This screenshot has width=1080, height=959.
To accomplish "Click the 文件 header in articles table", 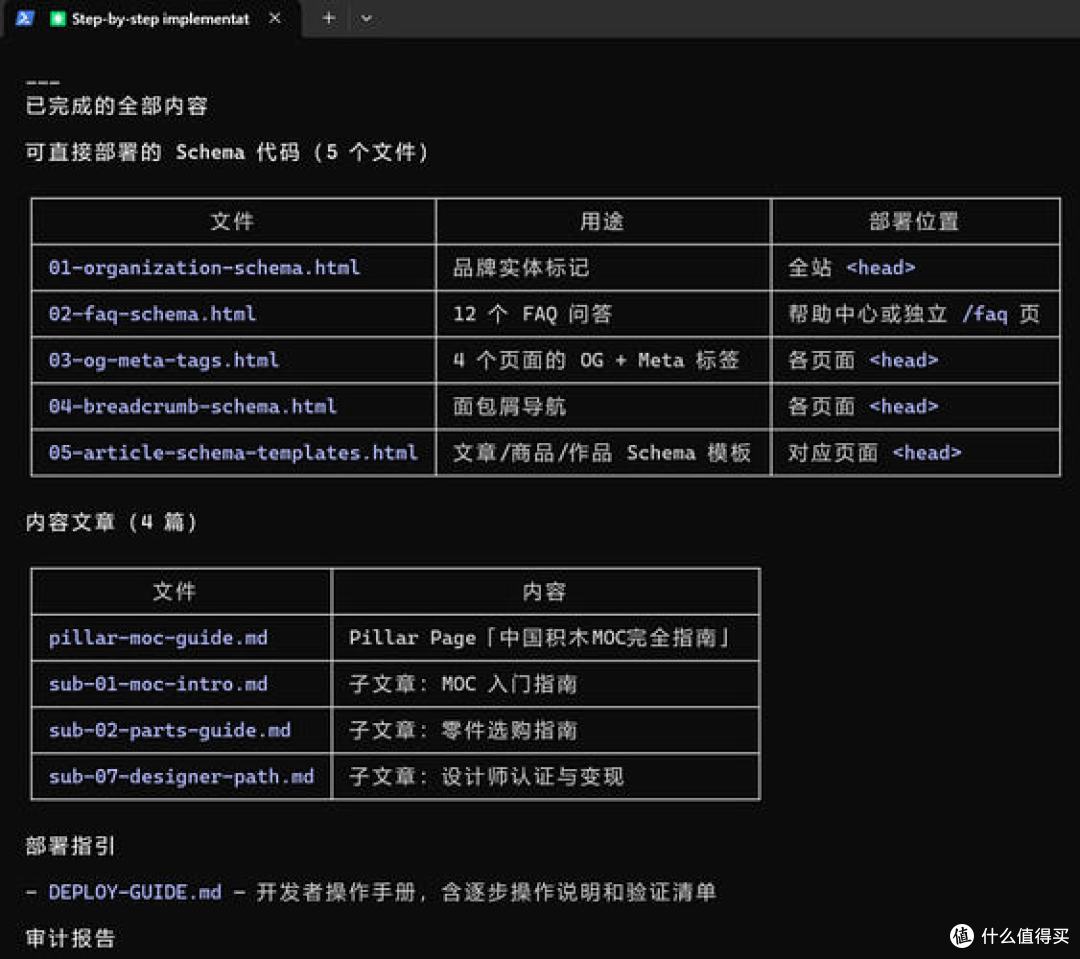I will click(x=174, y=592).
